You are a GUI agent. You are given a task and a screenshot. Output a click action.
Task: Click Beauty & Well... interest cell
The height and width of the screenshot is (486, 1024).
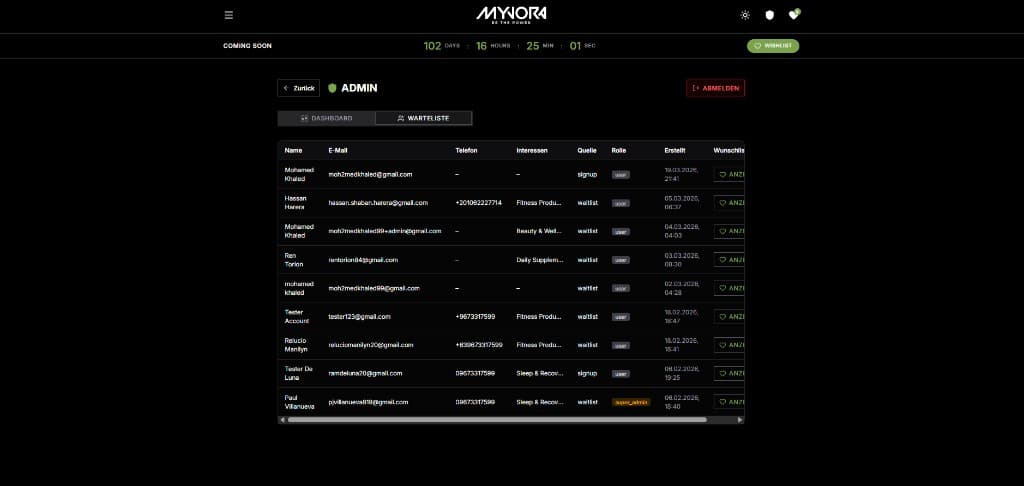[539, 231]
